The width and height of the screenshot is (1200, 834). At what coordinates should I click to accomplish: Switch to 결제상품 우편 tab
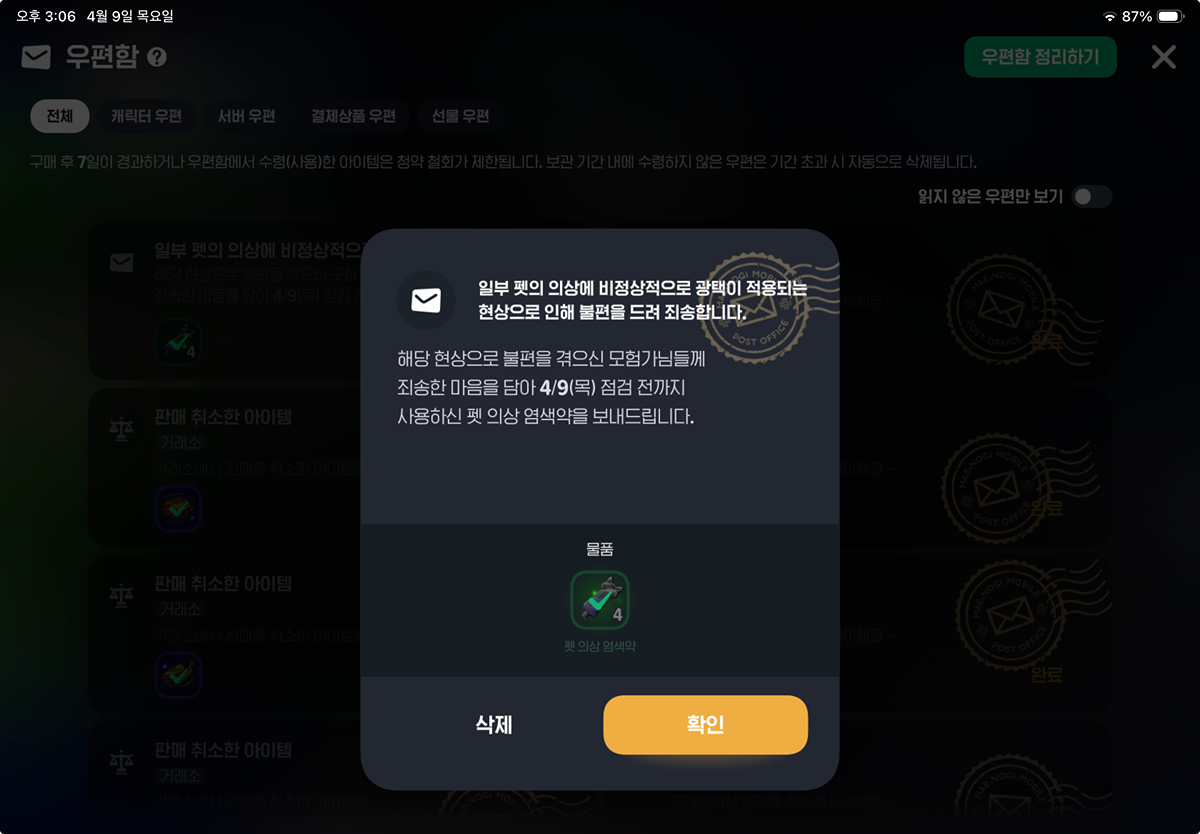353,117
